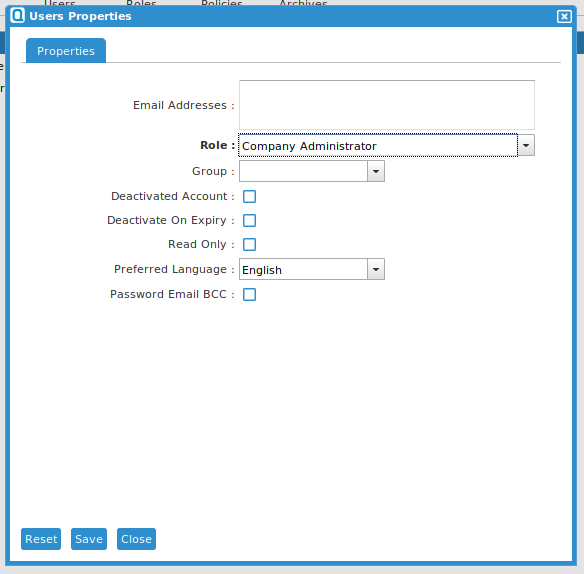Click the Email Addresses label
The height and width of the screenshot is (574, 584).
[184, 105]
